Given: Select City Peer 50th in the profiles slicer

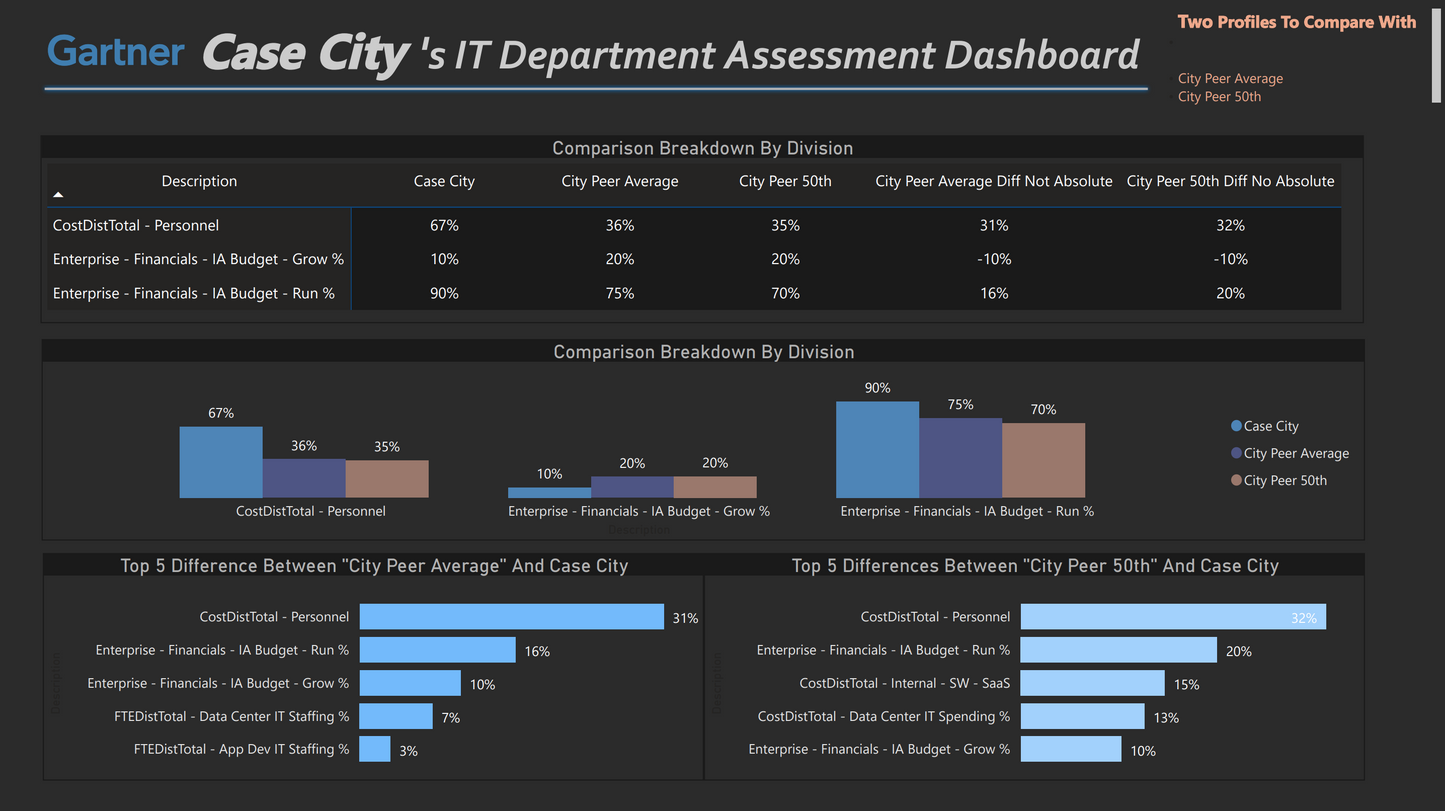Looking at the screenshot, I should tap(1219, 97).
